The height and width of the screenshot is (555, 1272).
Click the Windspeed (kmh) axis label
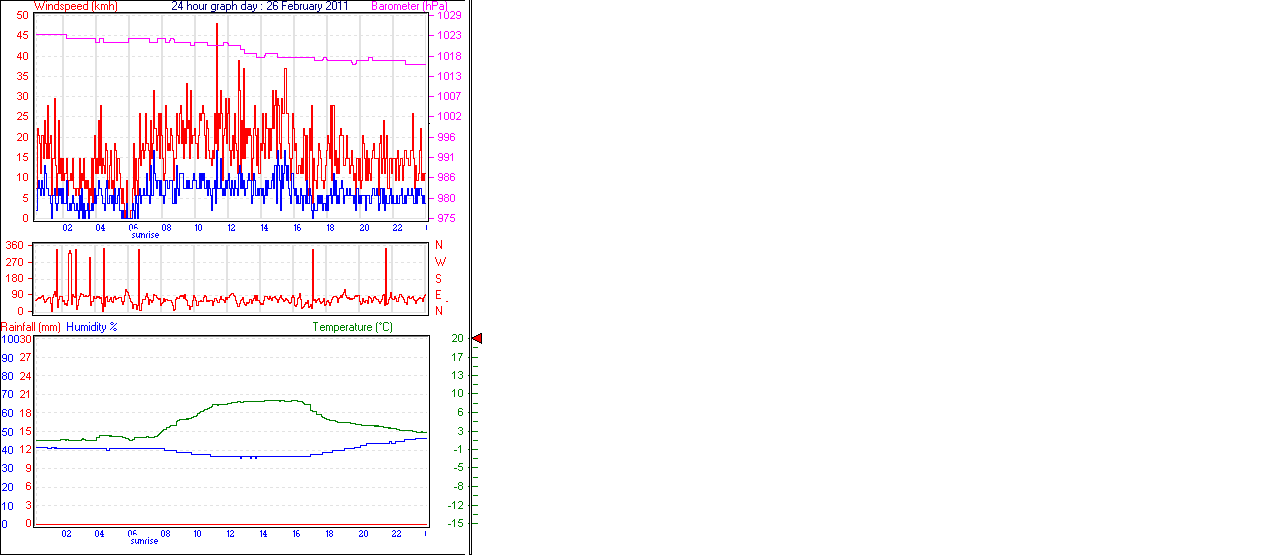(76, 6)
